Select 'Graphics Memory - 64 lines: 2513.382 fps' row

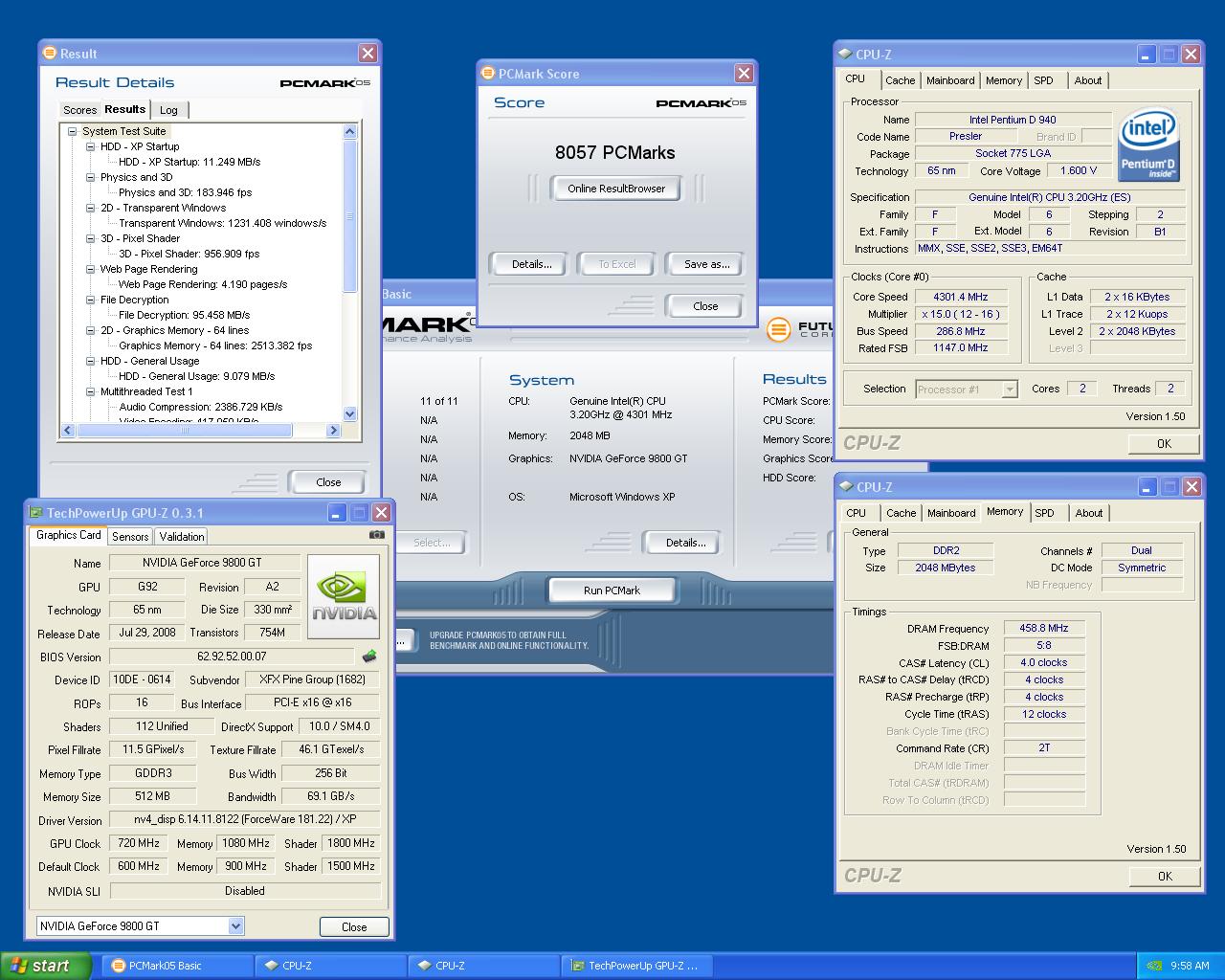point(215,345)
